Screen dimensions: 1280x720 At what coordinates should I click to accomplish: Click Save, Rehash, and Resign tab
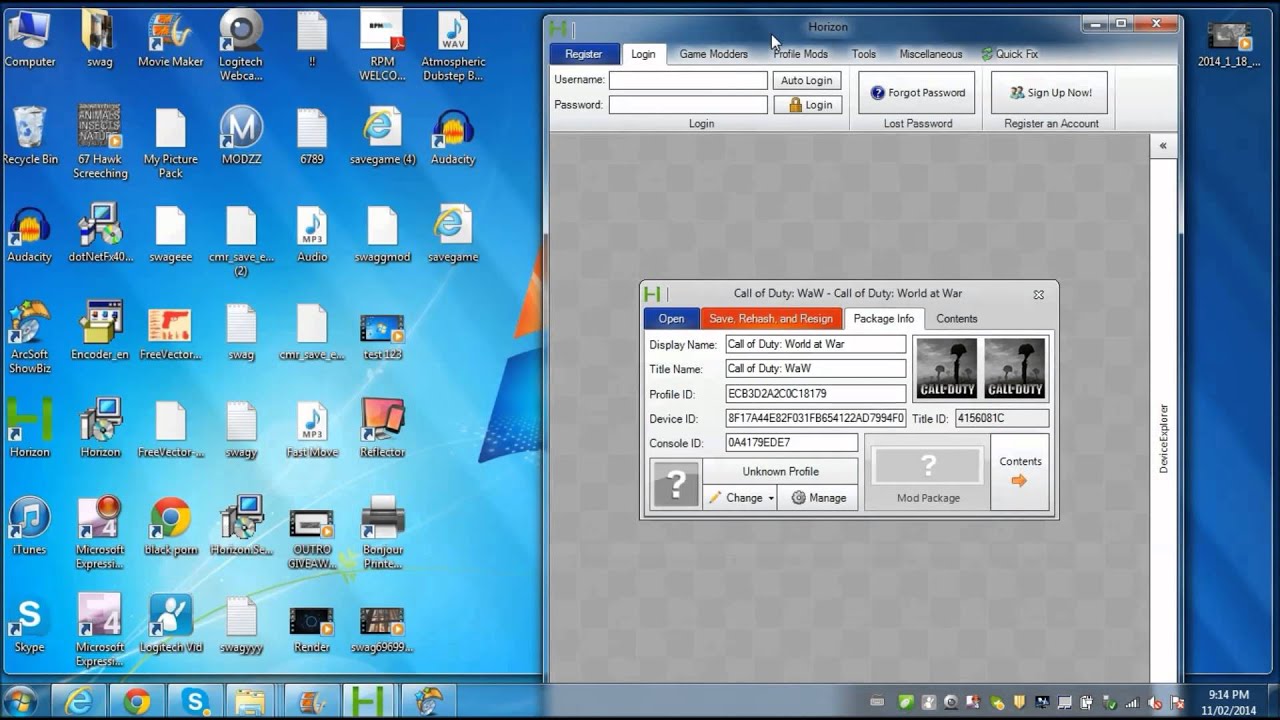pos(771,319)
